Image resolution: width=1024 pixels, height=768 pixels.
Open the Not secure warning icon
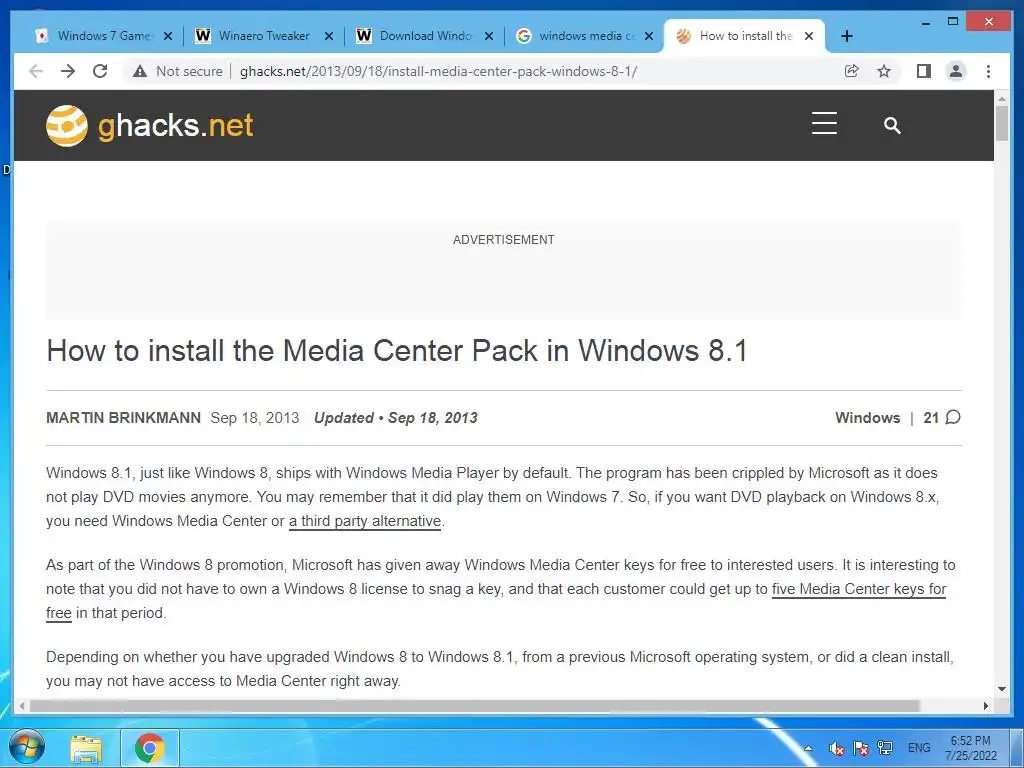[x=140, y=71]
